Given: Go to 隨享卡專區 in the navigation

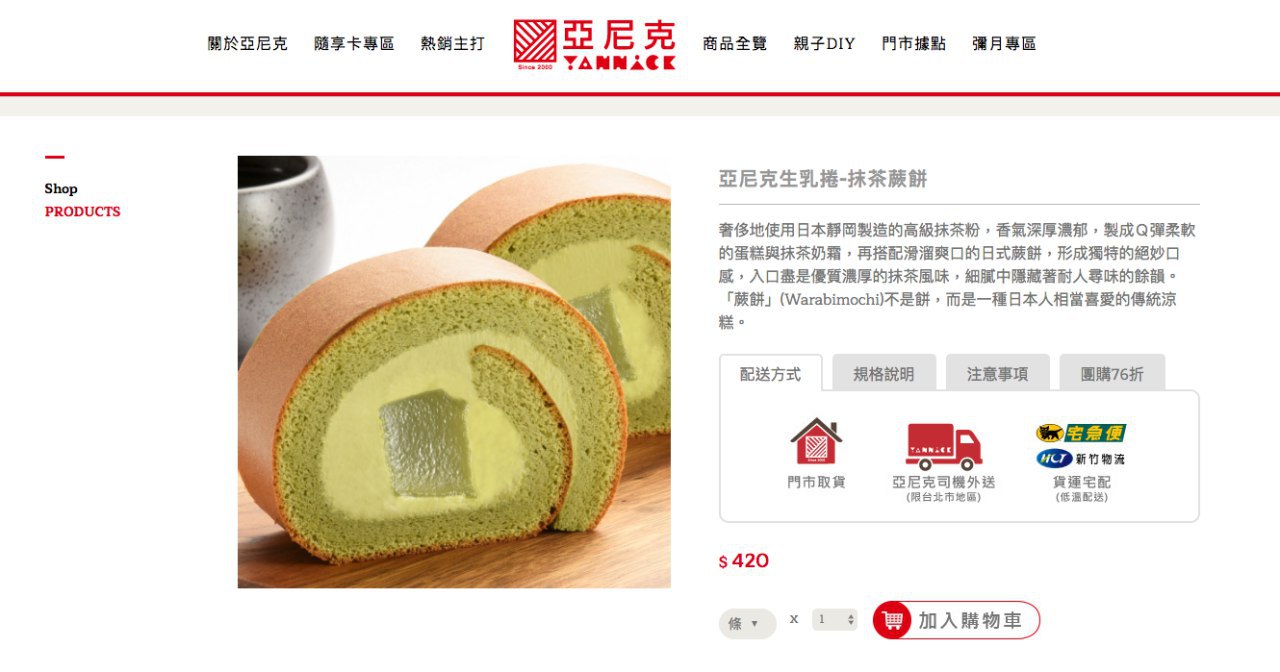Looking at the screenshot, I should [x=354, y=44].
